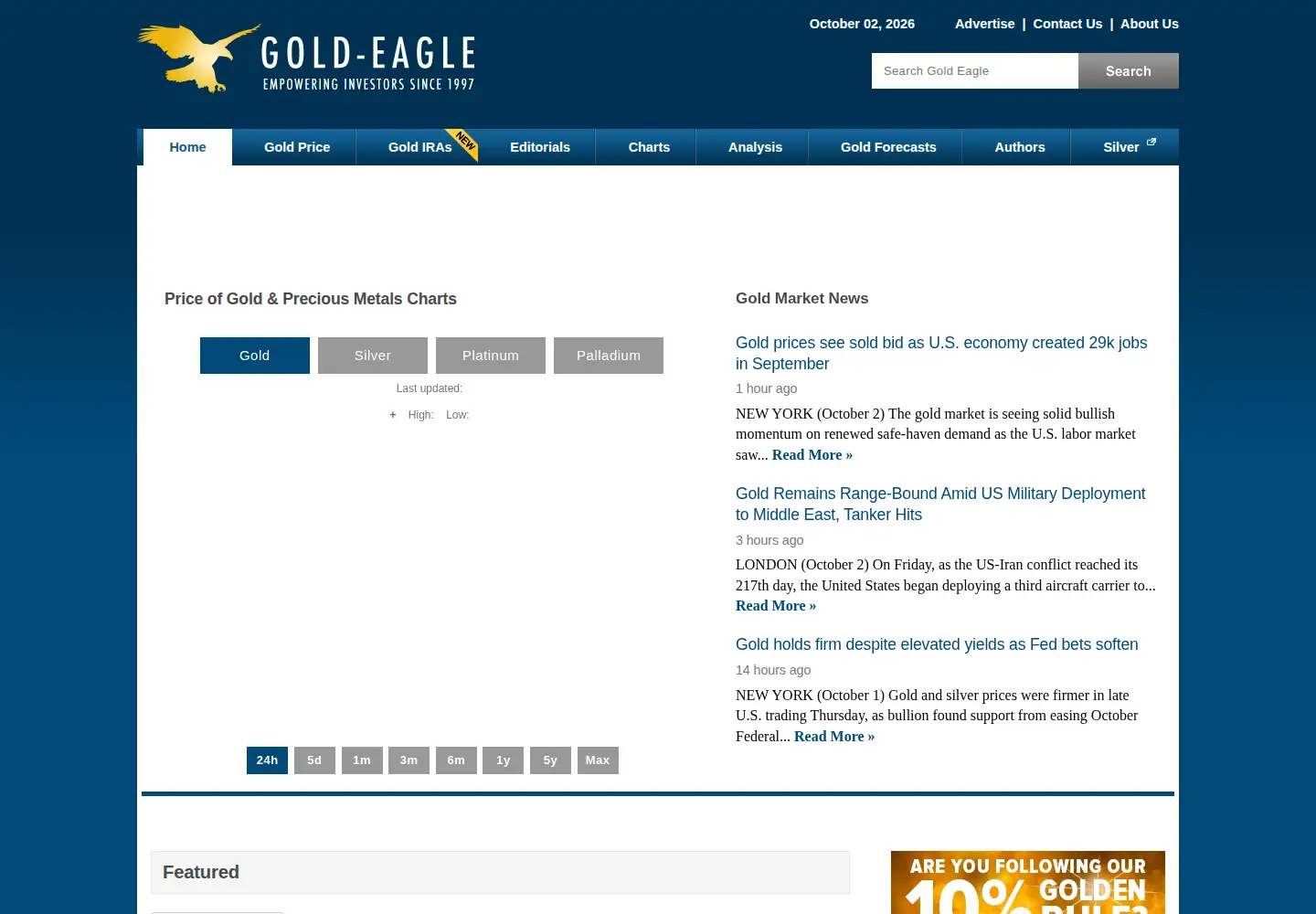Open the Gold Forecasts menu
The width and height of the screenshot is (1316, 914).
(888, 147)
